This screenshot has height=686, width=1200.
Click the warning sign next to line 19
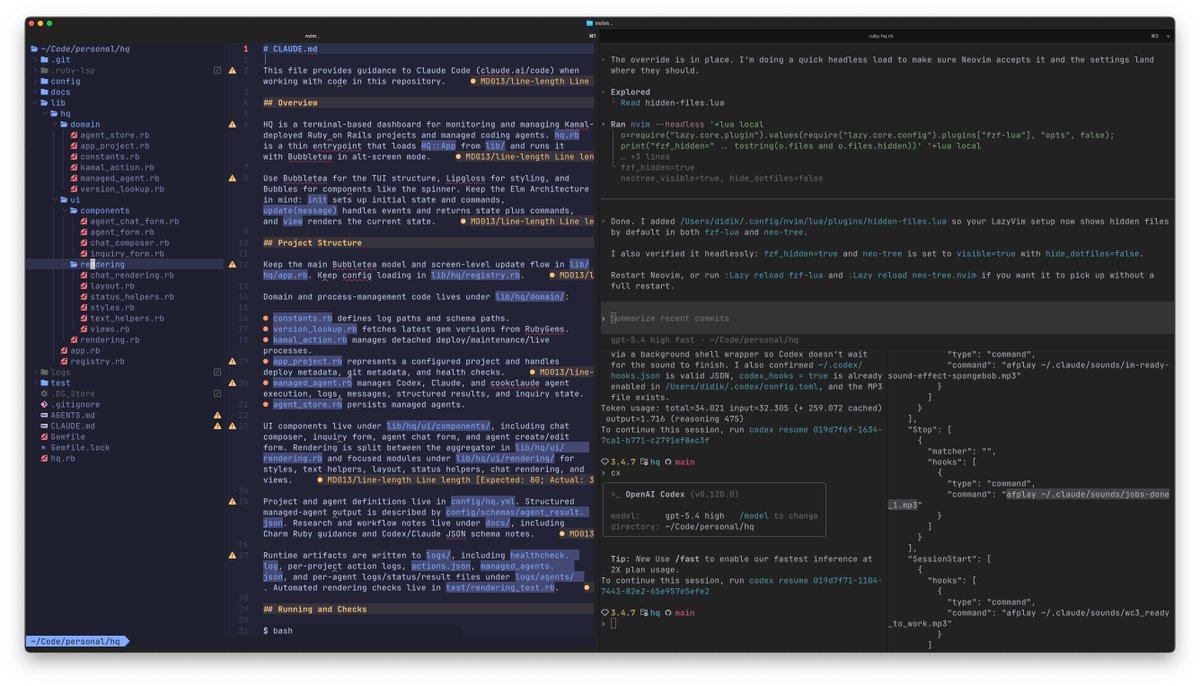[233, 361]
